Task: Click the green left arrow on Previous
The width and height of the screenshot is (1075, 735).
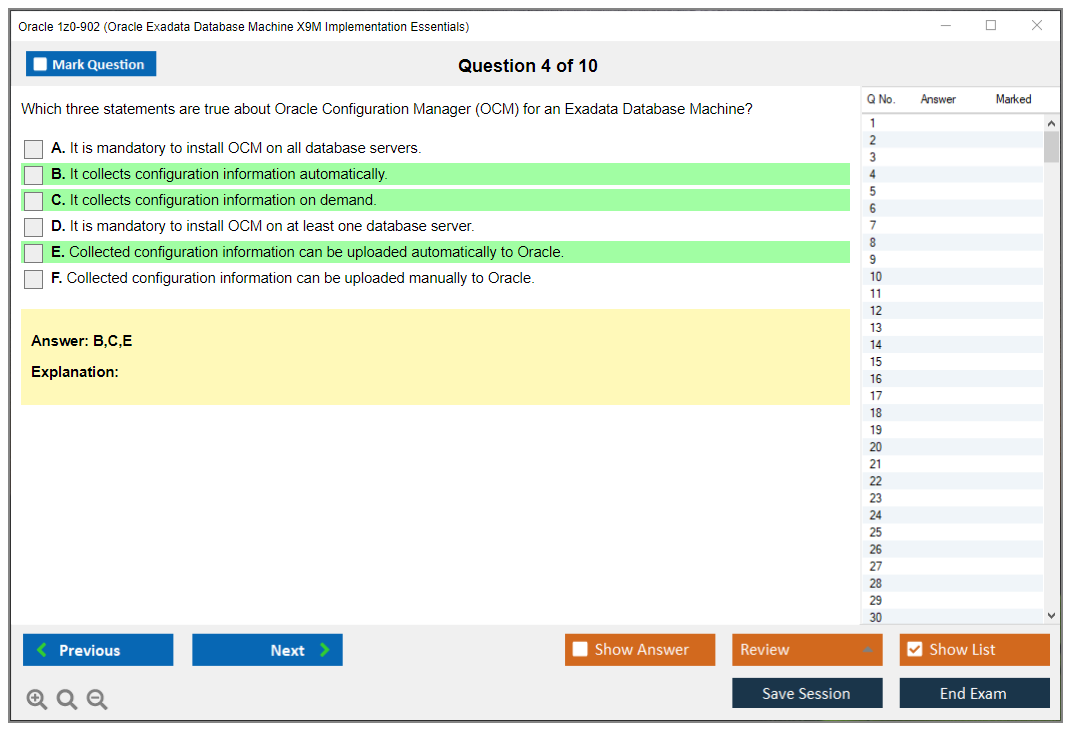Action: [x=40, y=650]
